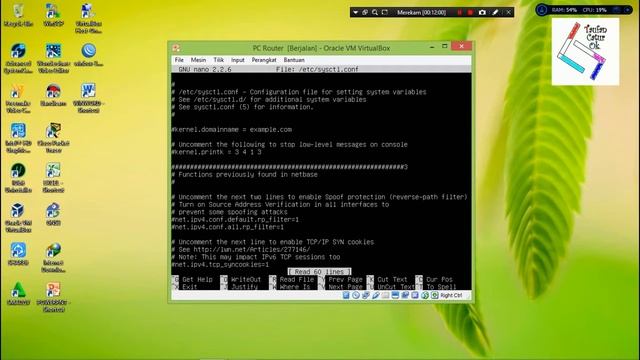
Task: Click the full-screen region icon in recorder toolbar
Action: coord(384,12)
